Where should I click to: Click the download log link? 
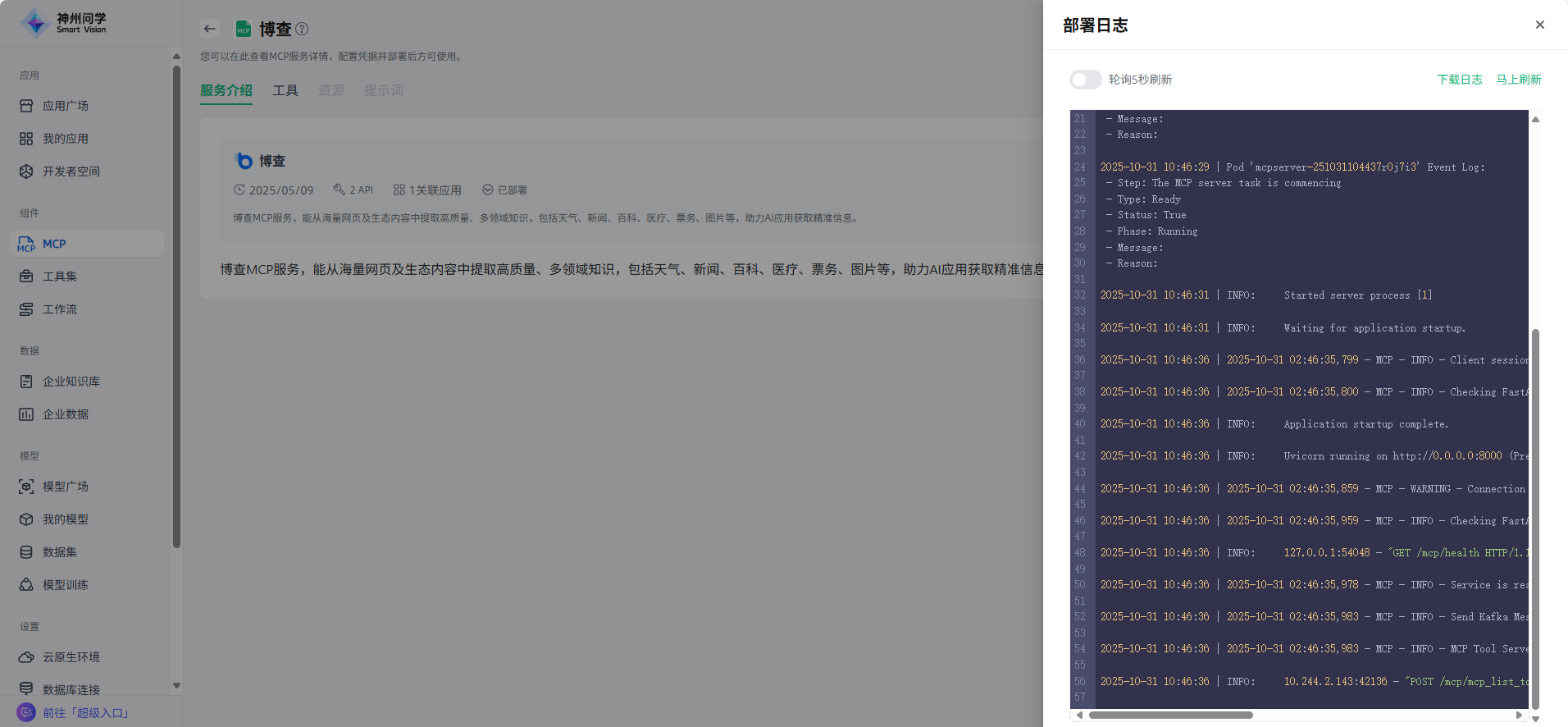point(1459,80)
